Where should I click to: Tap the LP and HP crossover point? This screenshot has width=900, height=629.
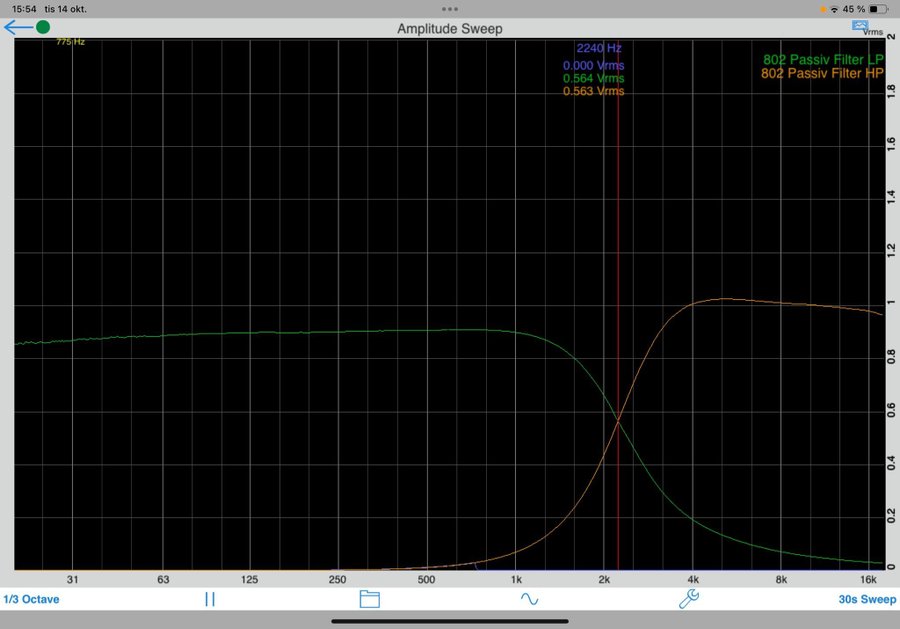618,421
